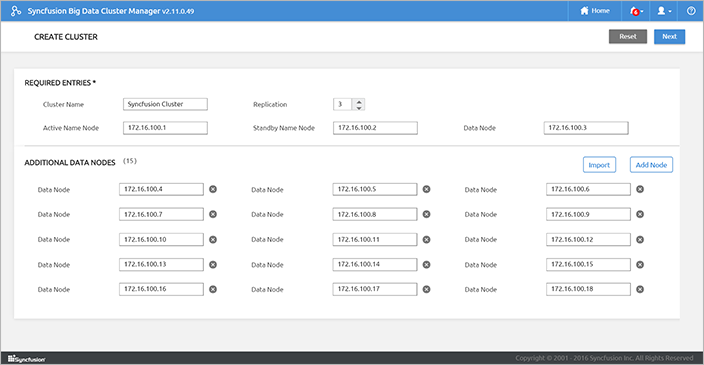Remove data node 172.16.100.12

(x=640, y=240)
